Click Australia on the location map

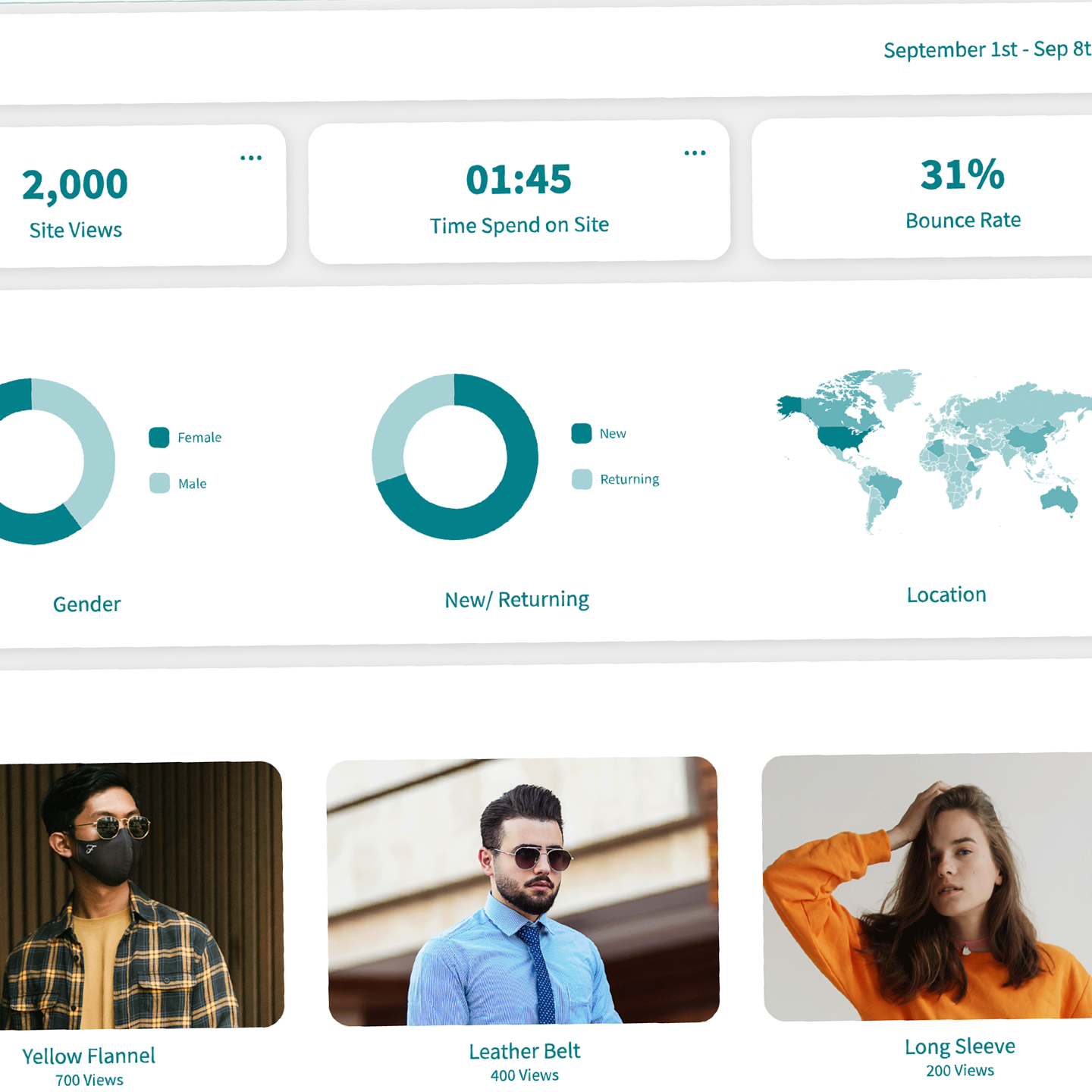click(x=1059, y=498)
